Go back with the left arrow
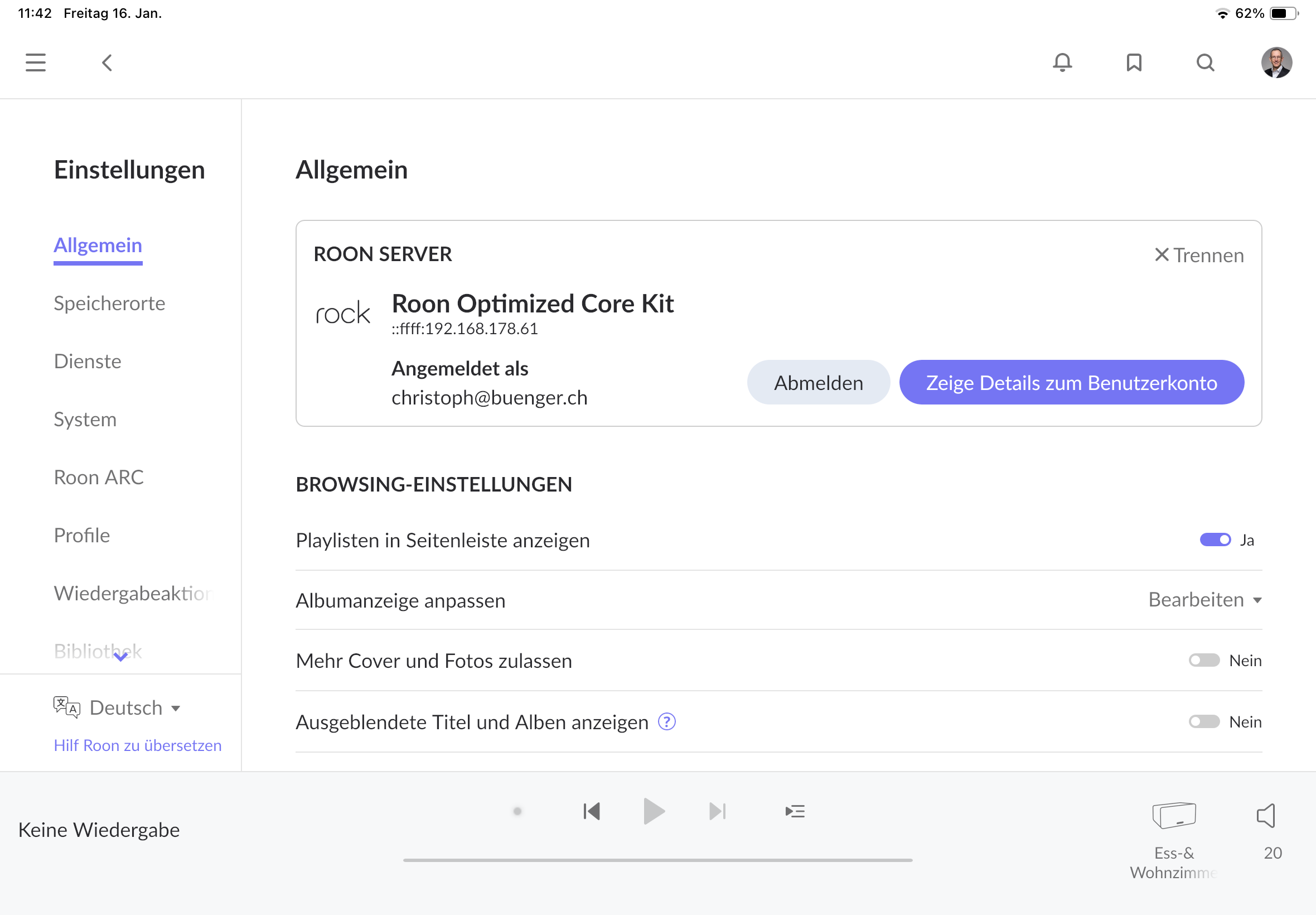This screenshot has width=1316, height=915. [107, 62]
